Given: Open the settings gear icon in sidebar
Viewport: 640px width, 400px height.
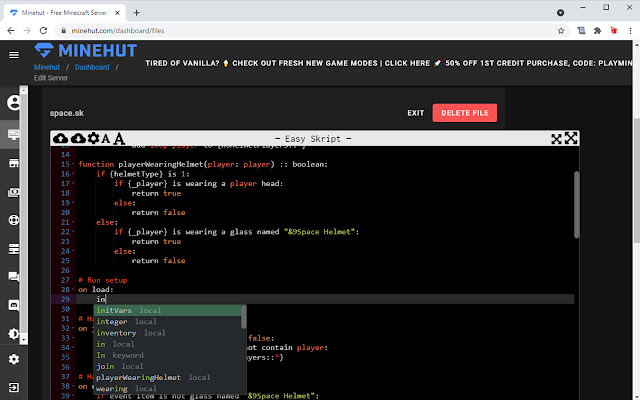Looking at the screenshot, I should click(14, 359).
